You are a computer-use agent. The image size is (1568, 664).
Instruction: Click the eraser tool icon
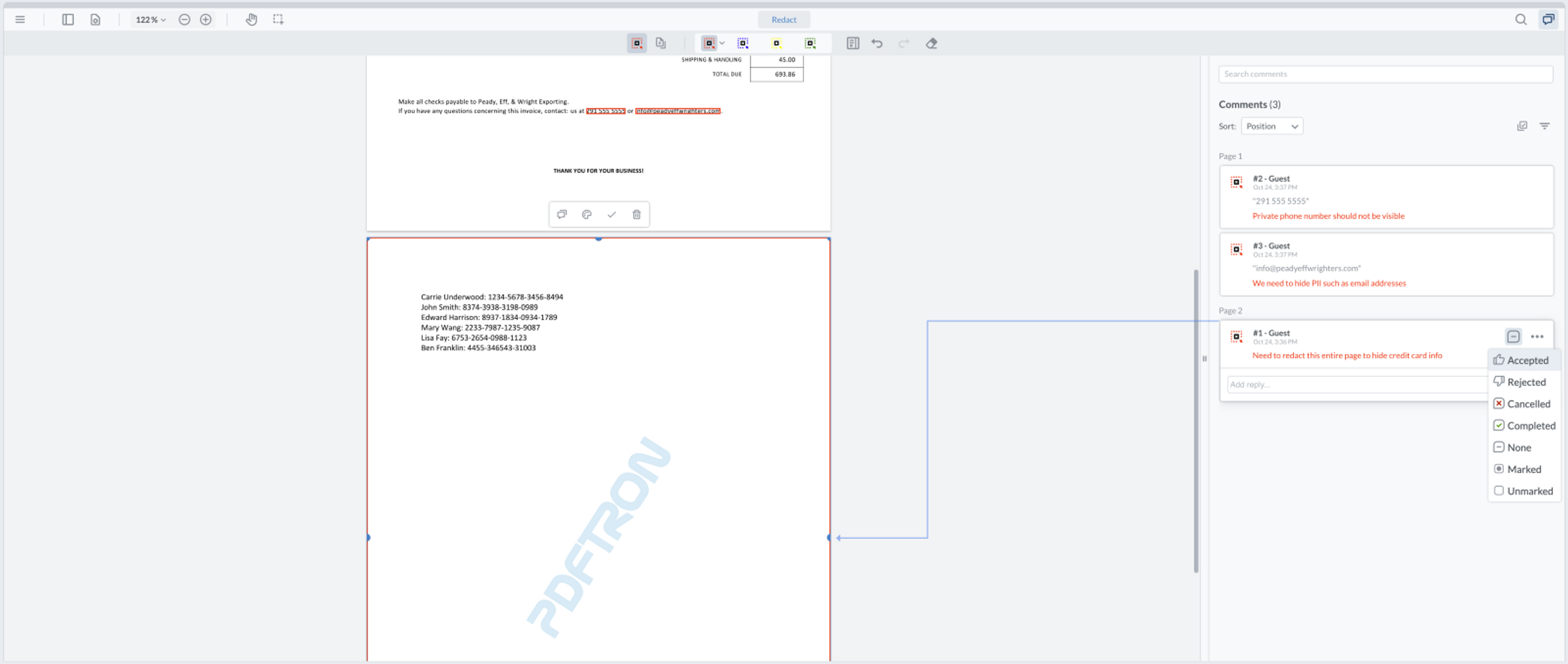point(931,43)
